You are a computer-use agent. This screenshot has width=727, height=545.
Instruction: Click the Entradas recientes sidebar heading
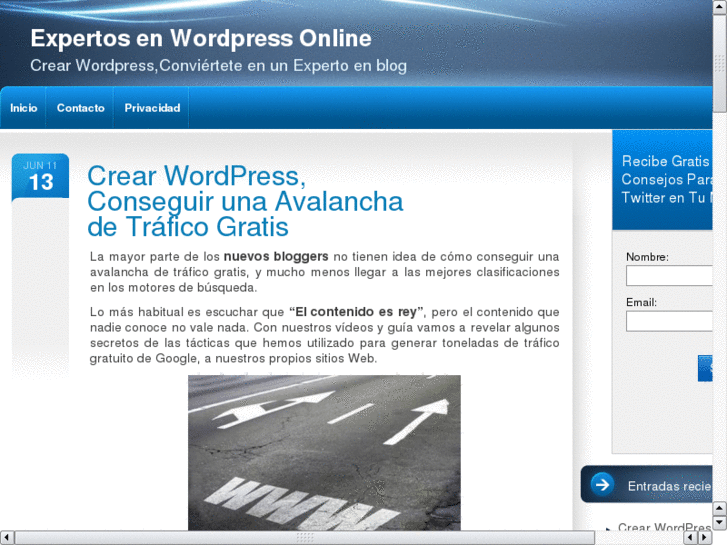click(670, 486)
